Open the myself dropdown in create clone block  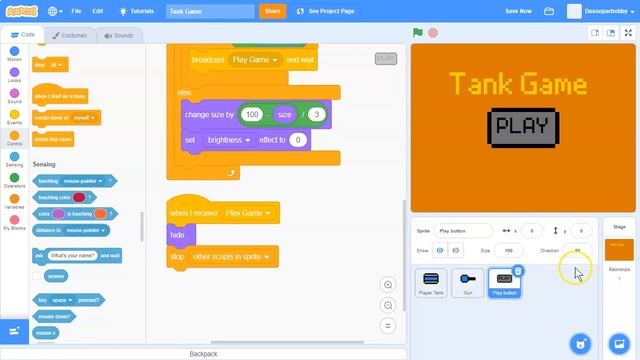[x=84, y=118]
